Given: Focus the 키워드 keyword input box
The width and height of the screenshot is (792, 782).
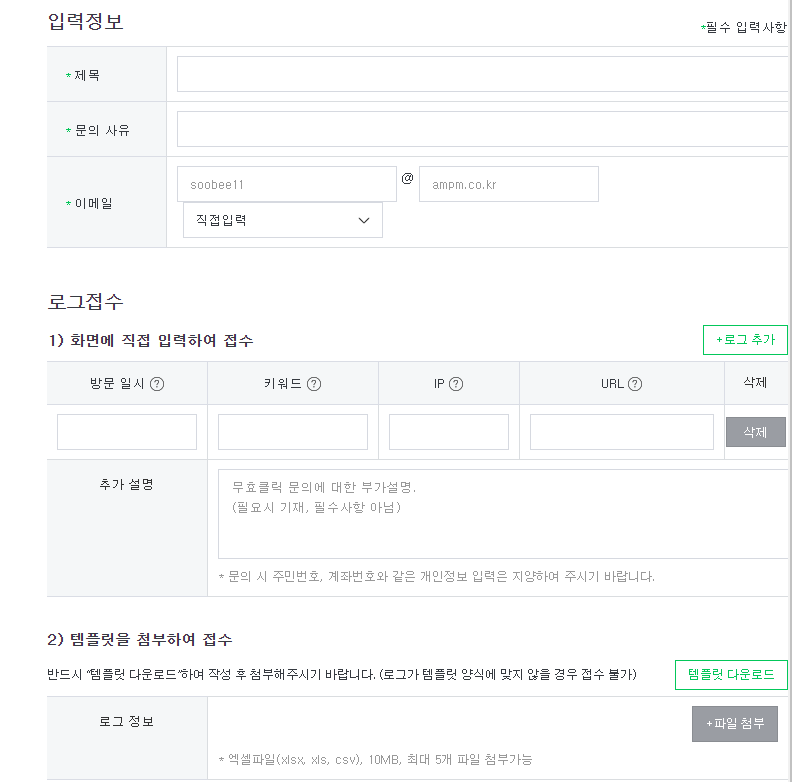Looking at the screenshot, I should (293, 432).
